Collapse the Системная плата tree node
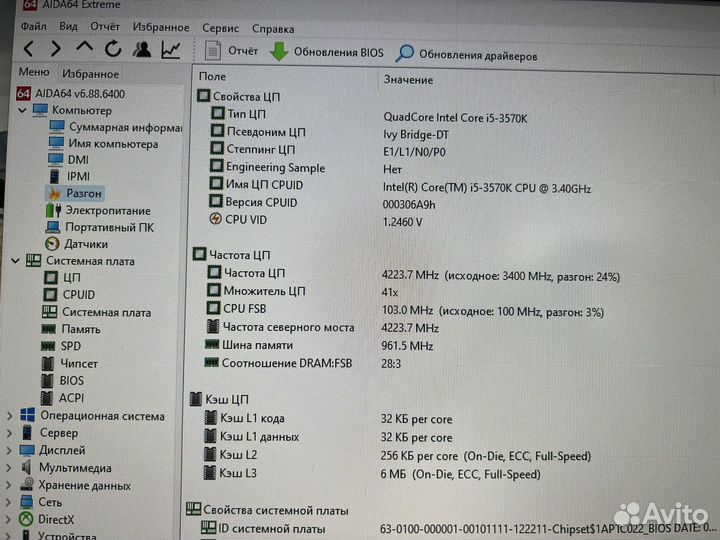 pos(14,261)
